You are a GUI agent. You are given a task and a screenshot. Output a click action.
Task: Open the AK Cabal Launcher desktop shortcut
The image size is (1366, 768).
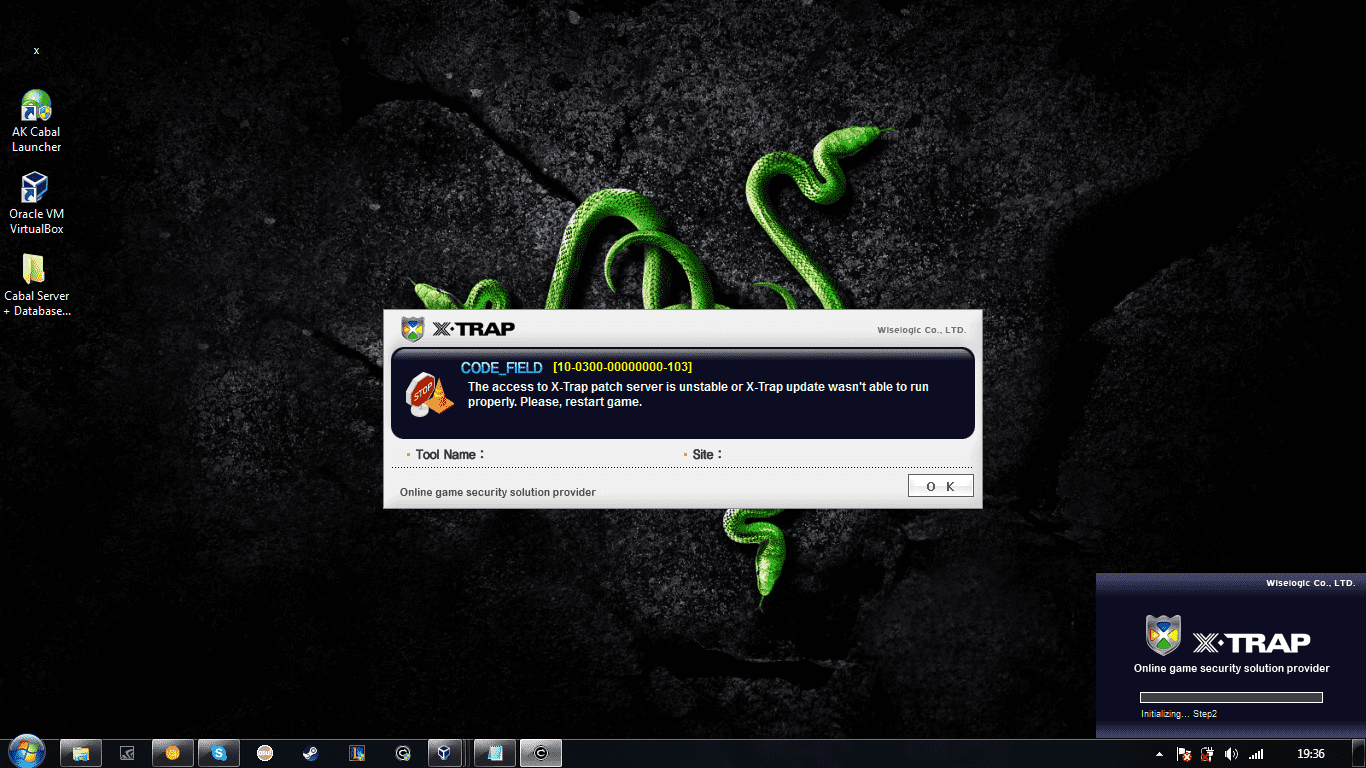click(x=36, y=121)
